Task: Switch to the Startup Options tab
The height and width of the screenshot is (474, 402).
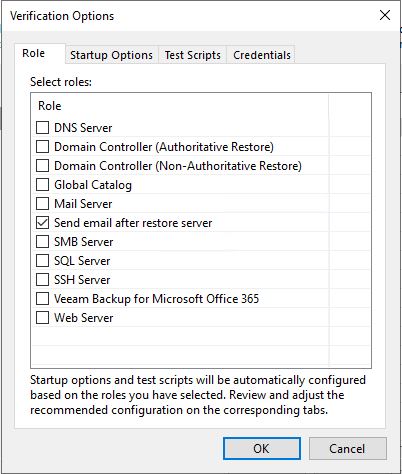Action: click(111, 55)
